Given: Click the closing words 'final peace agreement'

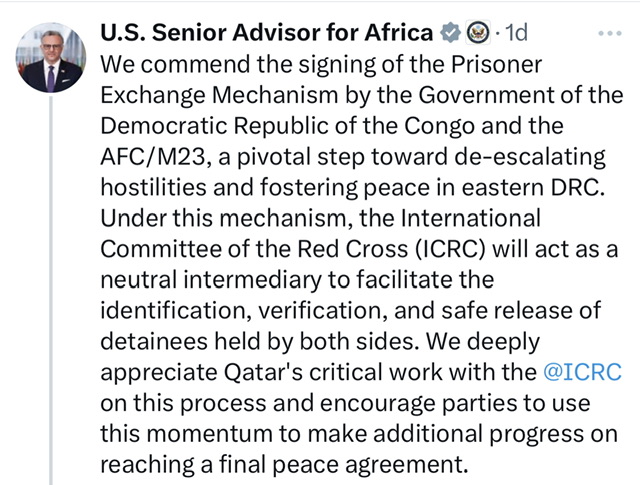Looking at the screenshot, I should pyautogui.click(x=343, y=465).
